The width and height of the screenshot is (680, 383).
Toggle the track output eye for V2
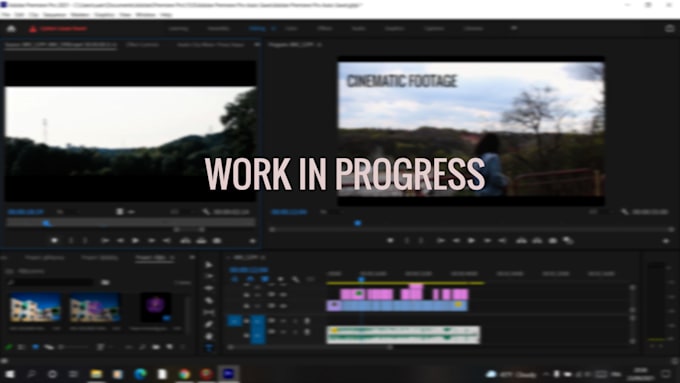pos(283,295)
